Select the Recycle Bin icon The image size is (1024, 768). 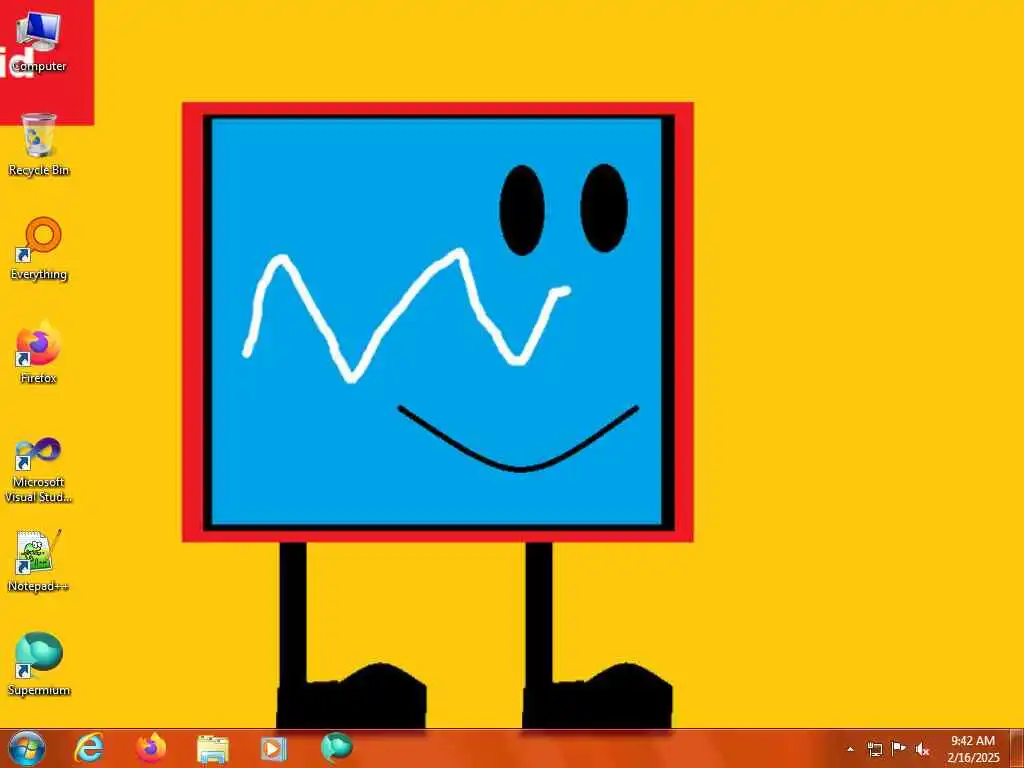(x=39, y=144)
